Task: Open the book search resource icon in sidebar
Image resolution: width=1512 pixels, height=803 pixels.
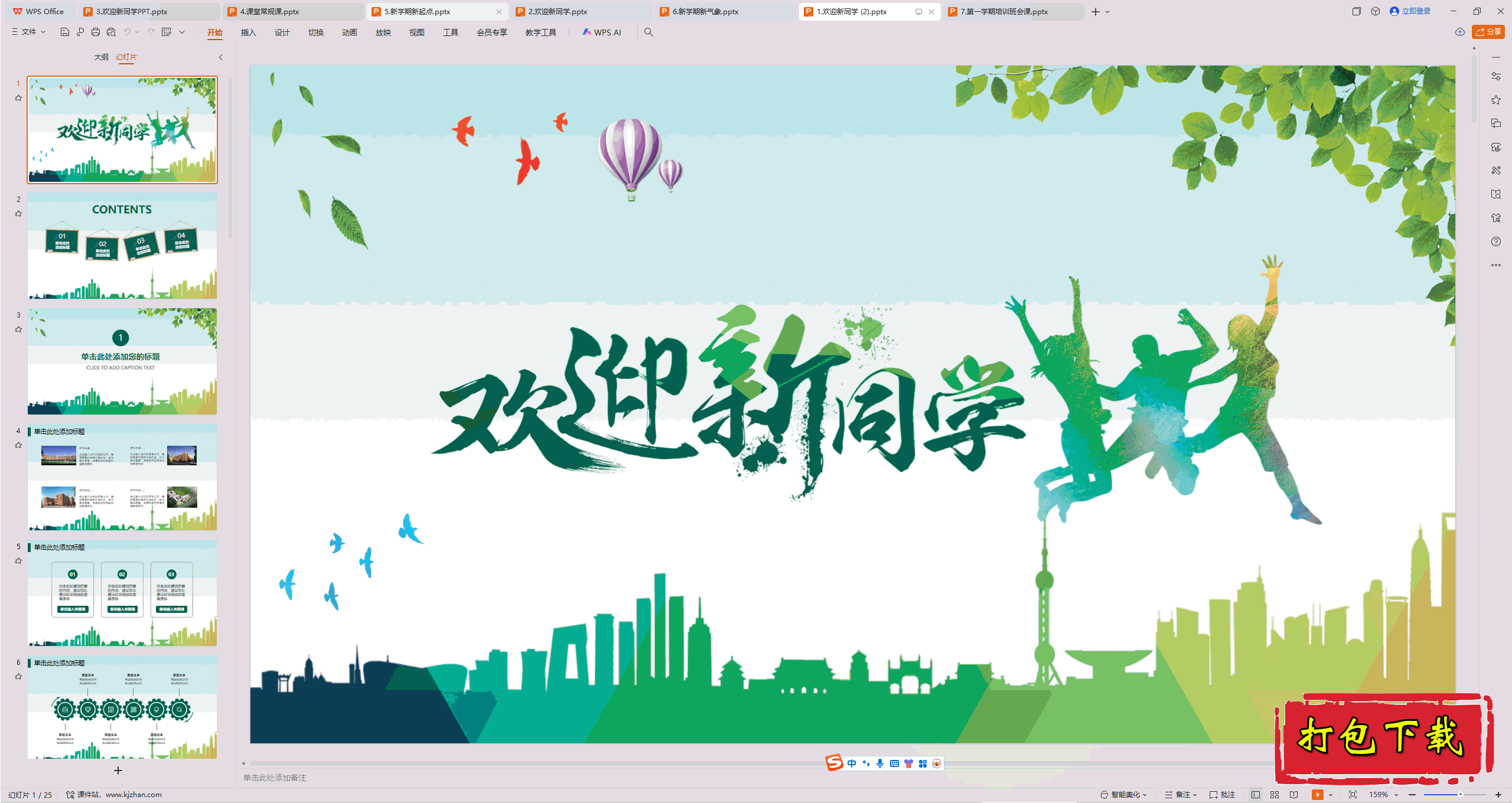Action: tap(1496, 194)
